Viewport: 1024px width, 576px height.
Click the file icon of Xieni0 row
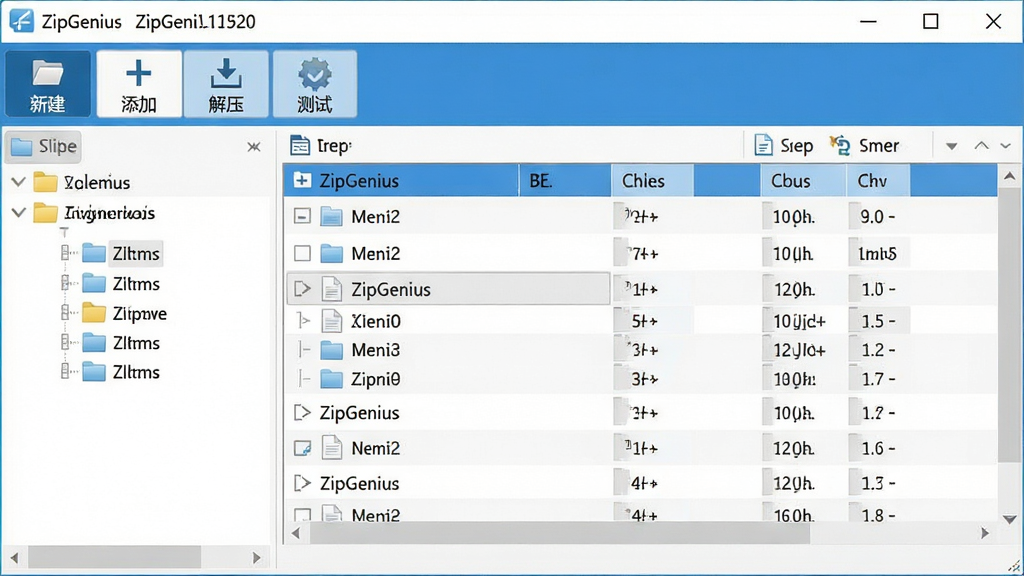click(332, 321)
